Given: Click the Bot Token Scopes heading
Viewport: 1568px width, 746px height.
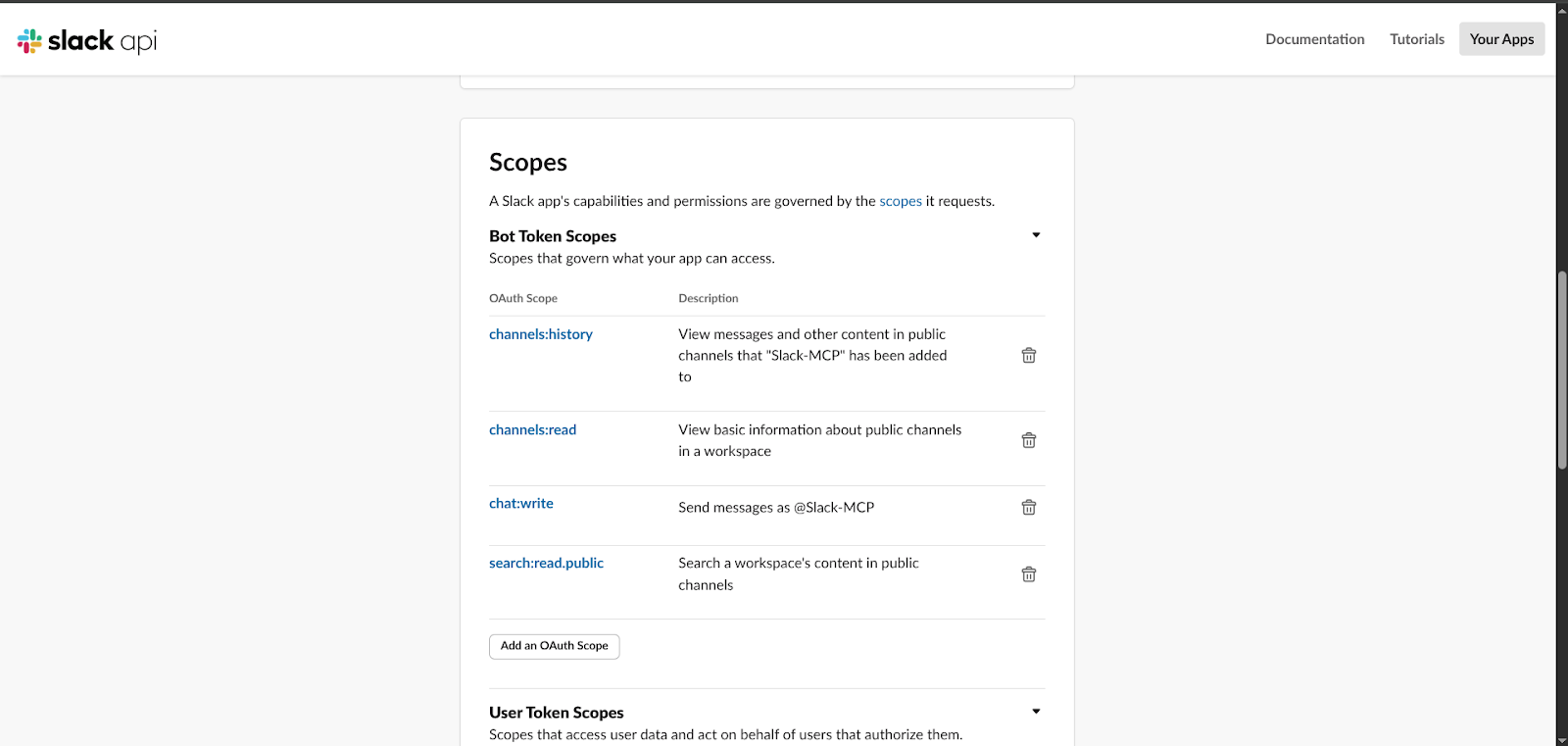Looking at the screenshot, I should [553, 236].
